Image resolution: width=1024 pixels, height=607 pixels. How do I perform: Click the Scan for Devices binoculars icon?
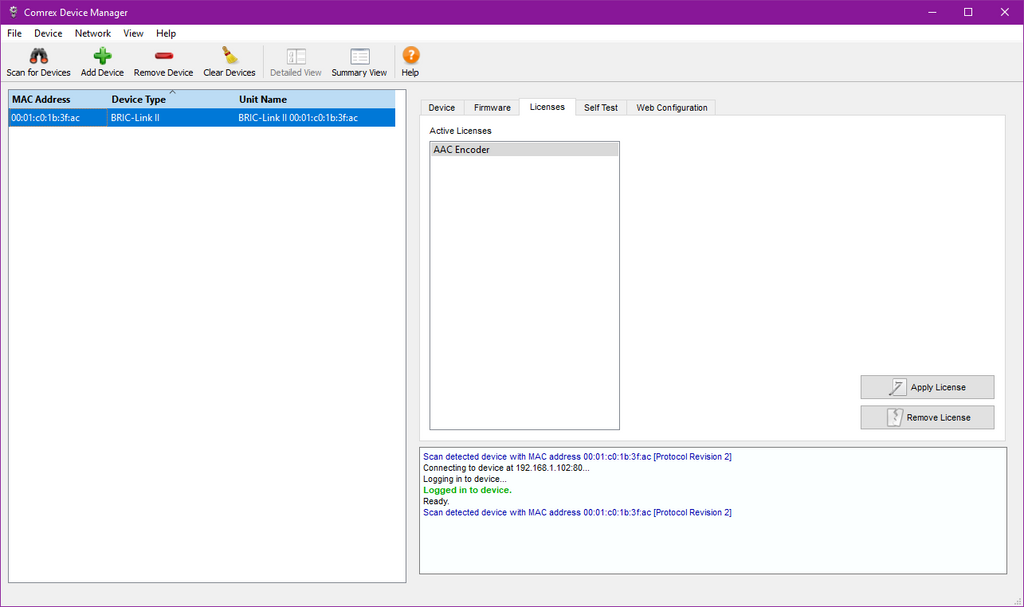39,56
